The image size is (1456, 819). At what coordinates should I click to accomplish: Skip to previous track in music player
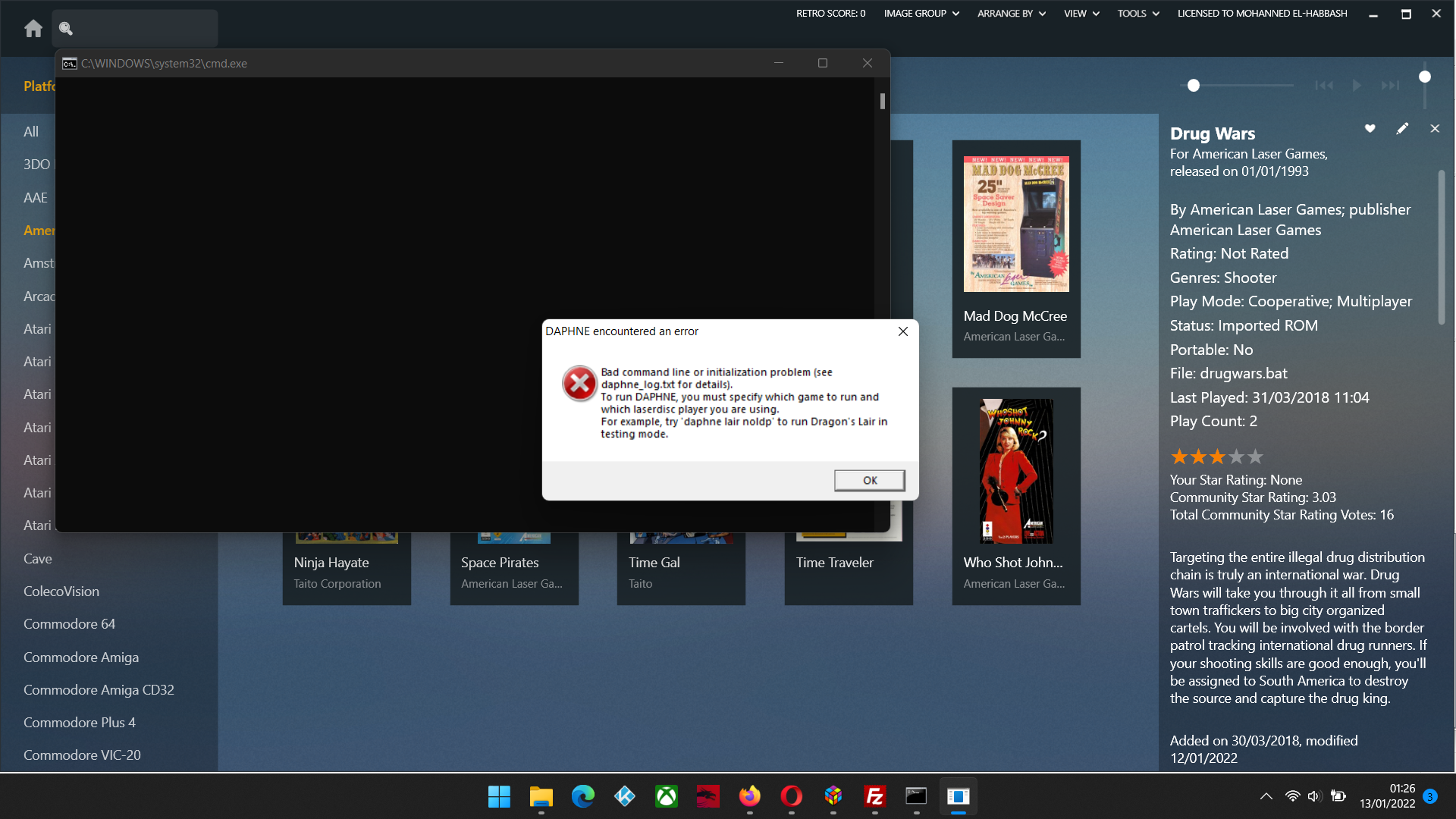pos(1324,86)
